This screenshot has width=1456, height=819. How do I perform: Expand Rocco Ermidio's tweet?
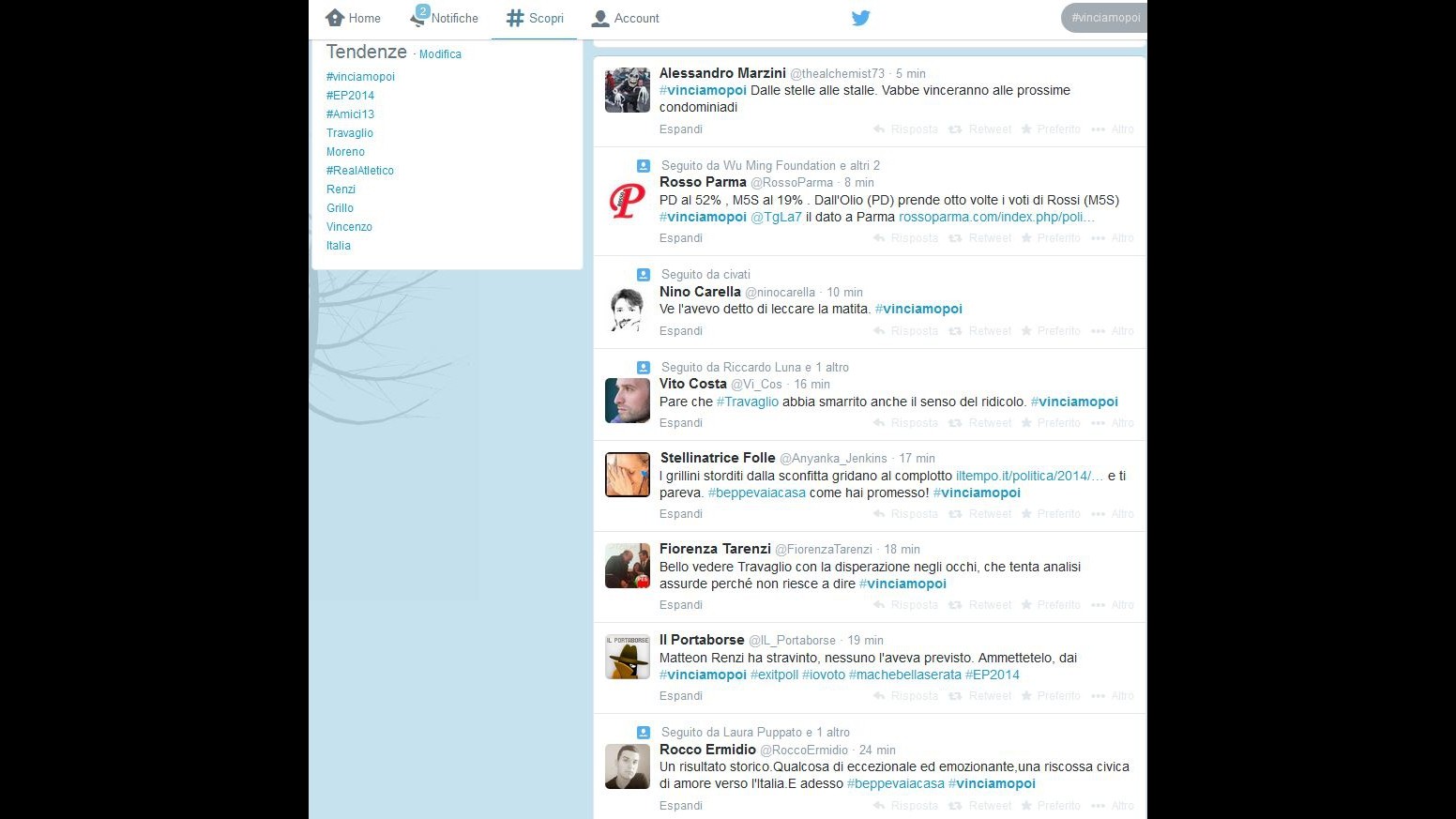(x=681, y=806)
